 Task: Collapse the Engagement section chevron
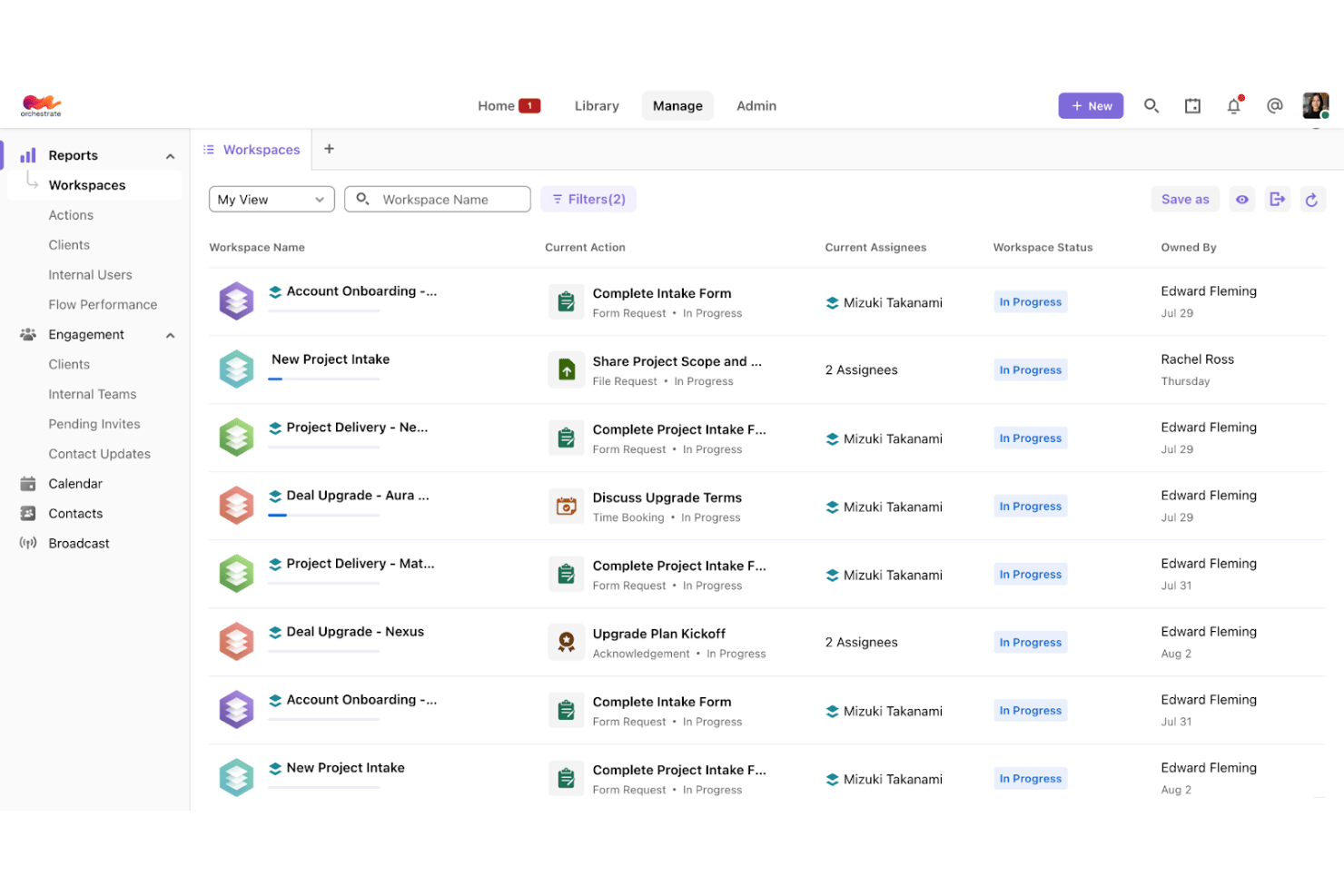[x=170, y=335]
